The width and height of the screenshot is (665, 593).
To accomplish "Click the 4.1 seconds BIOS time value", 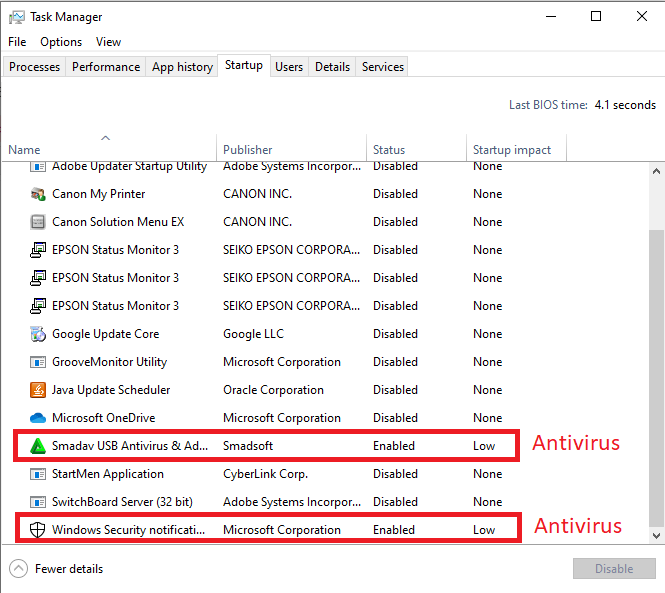I will (625, 105).
